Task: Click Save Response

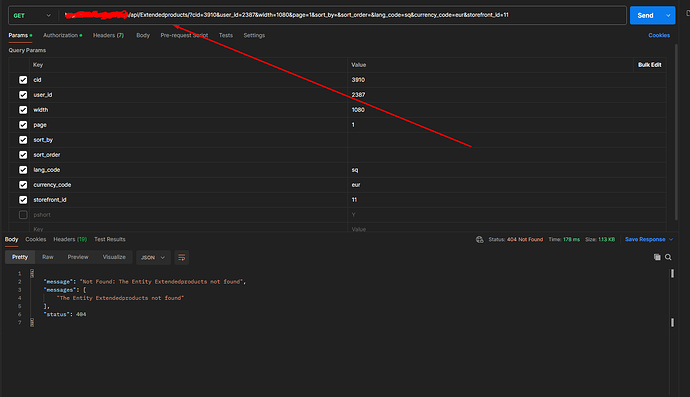Action: tap(645, 239)
